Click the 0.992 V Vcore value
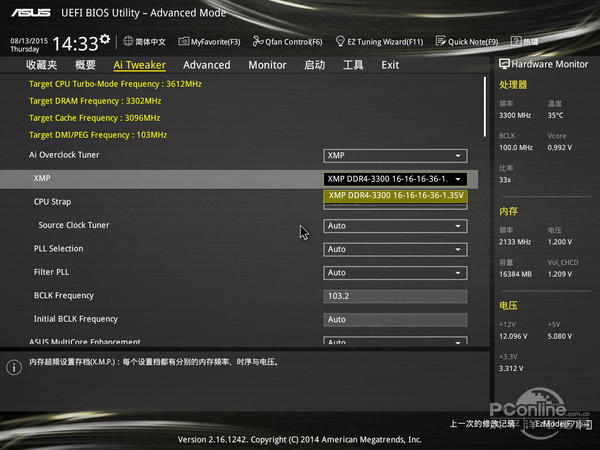 560,148
